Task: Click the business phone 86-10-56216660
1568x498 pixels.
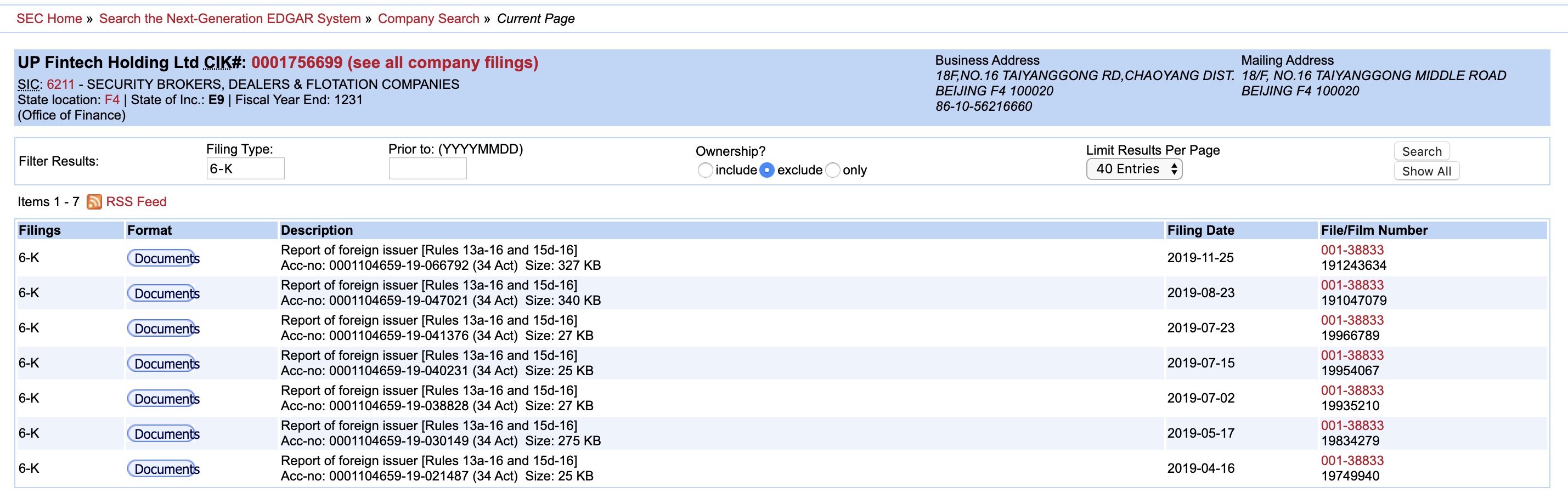Action: coord(984,106)
